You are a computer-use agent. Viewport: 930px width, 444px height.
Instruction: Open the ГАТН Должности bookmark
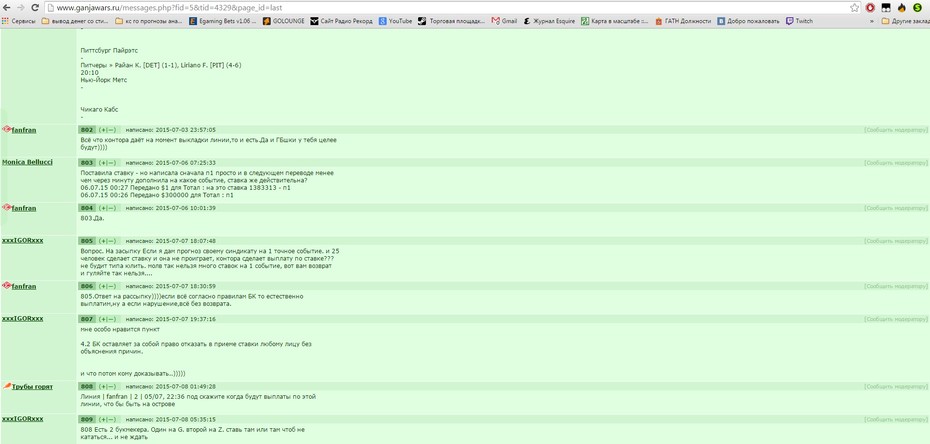tap(683, 21)
